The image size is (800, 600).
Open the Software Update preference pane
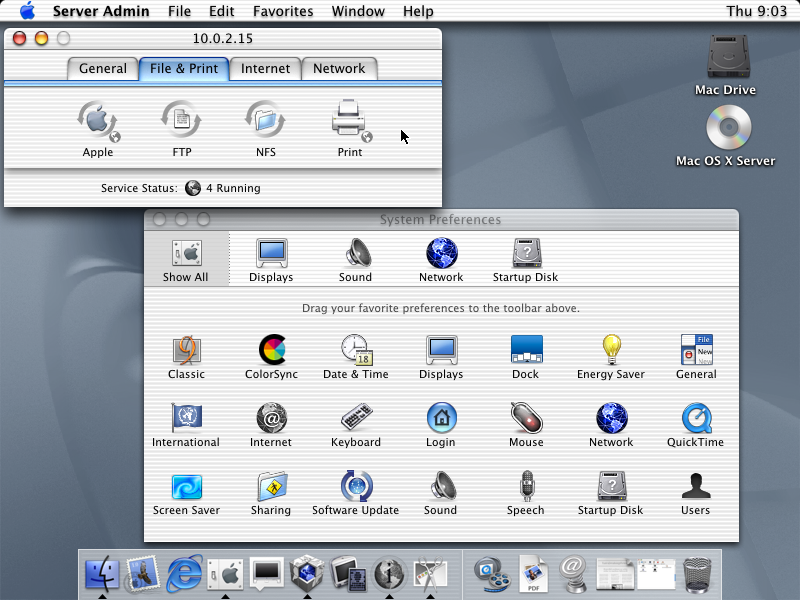(x=356, y=493)
